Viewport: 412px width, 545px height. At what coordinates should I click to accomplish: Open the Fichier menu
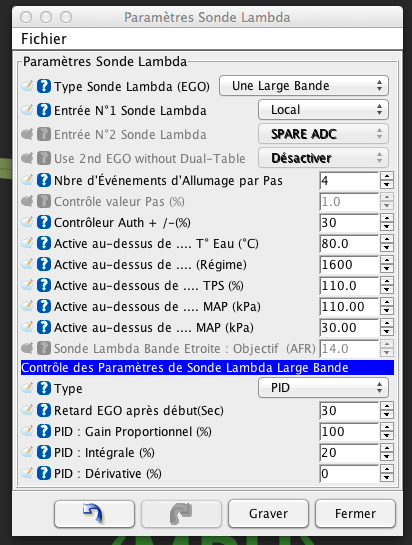(44, 39)
